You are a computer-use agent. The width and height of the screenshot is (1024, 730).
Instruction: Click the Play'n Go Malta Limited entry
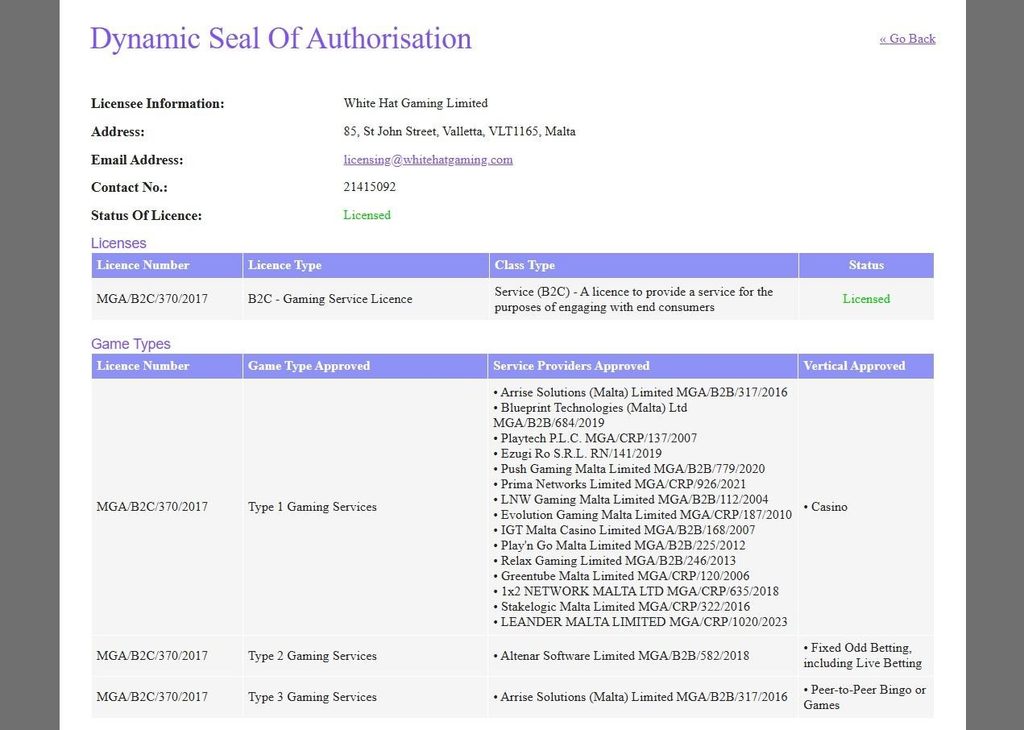pyautogui.click(x=619, y=545)
